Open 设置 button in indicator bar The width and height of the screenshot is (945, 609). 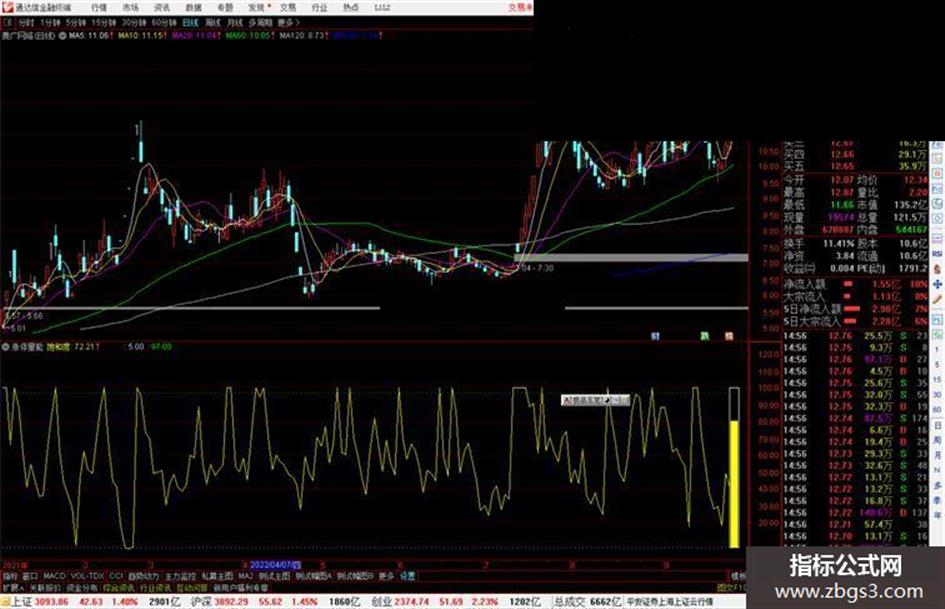(408, 576)
